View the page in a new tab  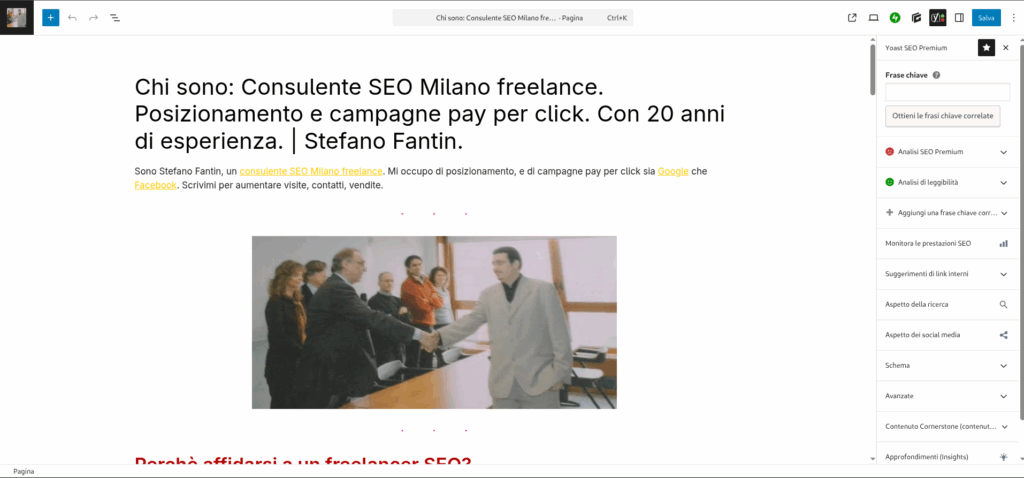[x=852, y=18]
